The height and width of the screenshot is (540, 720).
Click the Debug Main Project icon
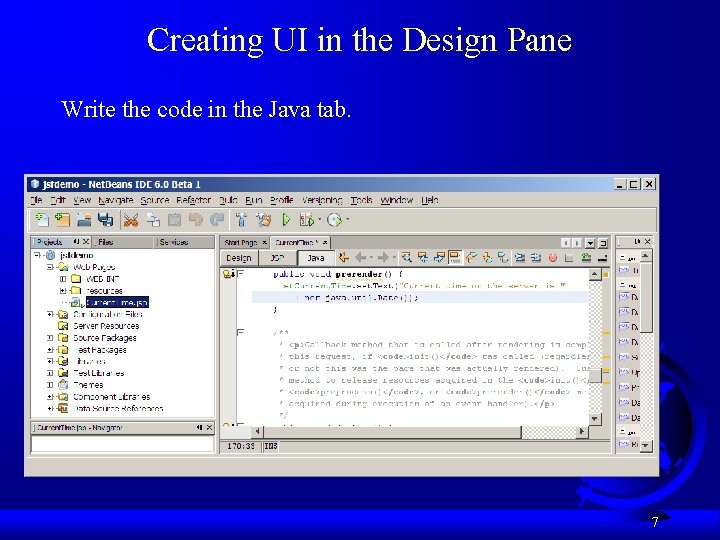click(x=306, y=220)
